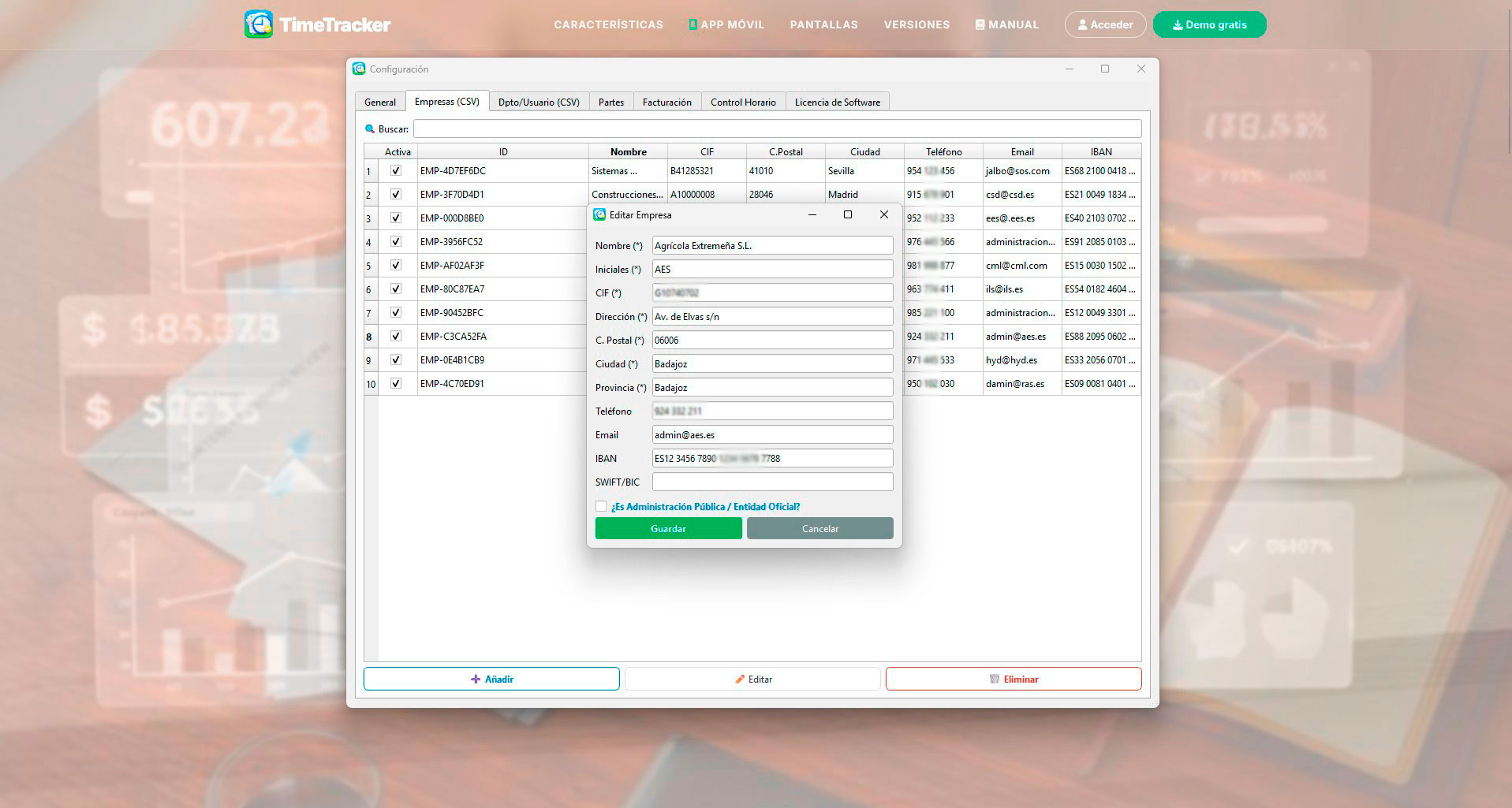Click the Ciudad field in the dialog
The height and width of the screenshot is (808, 1512).
[772, 363]
